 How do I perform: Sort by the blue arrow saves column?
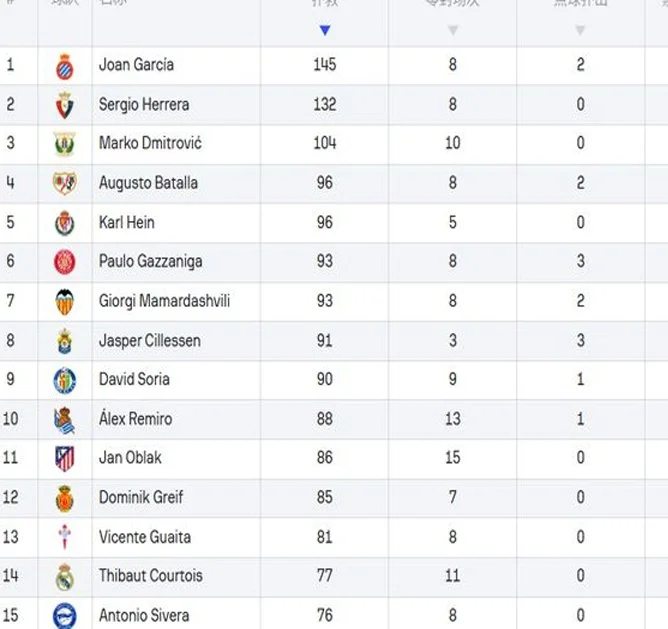point(325,30)
